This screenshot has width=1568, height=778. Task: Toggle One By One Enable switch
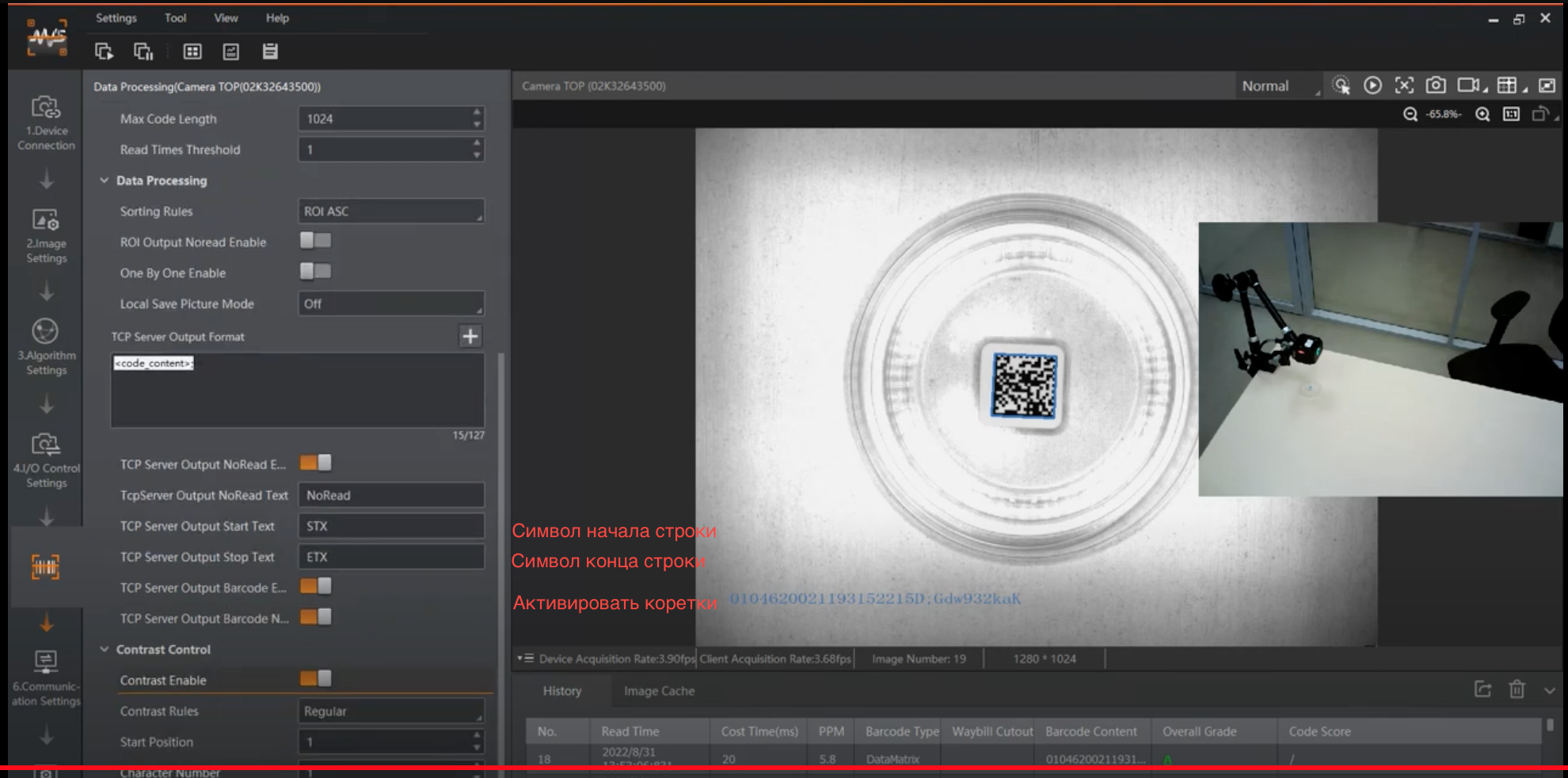click(x=315, y=271)
